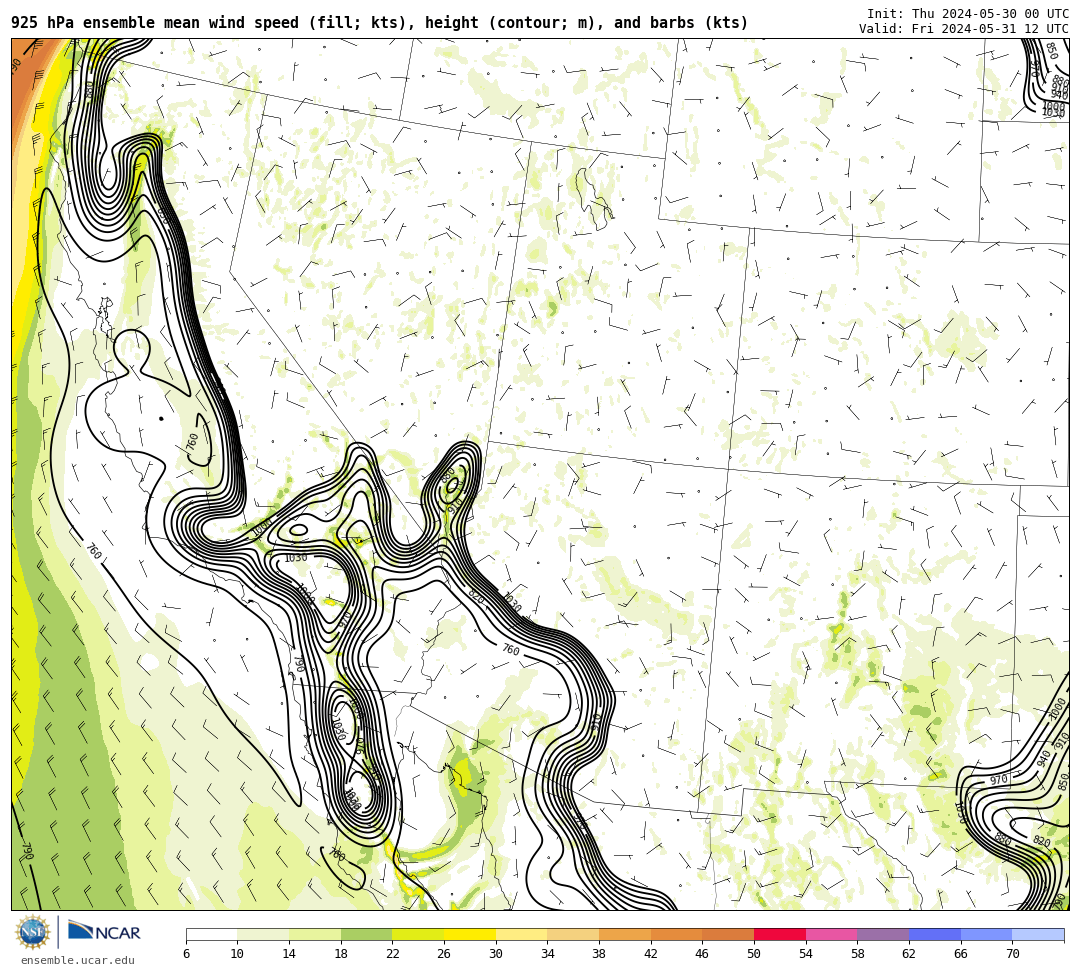Pick the burnt orange 46-50 kts swatch

[x=728, y=934]
